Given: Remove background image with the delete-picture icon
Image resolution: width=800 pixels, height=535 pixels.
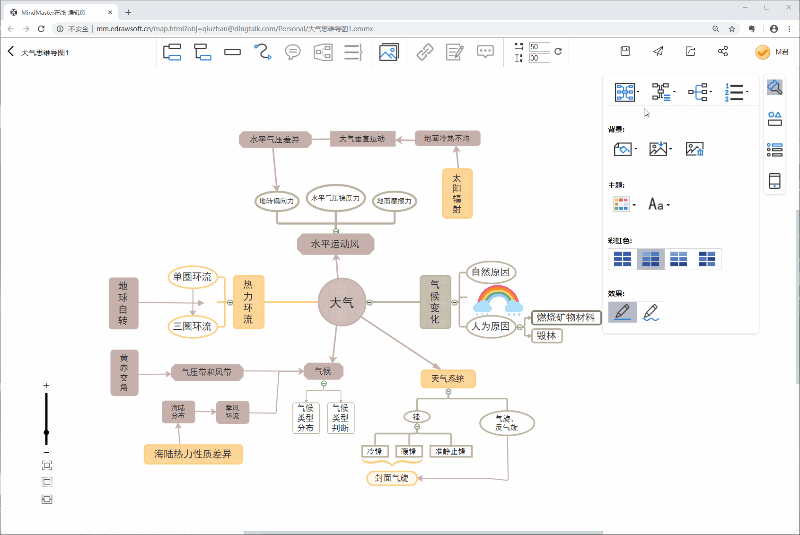Looking at the screenshot, I should [695, 149].
